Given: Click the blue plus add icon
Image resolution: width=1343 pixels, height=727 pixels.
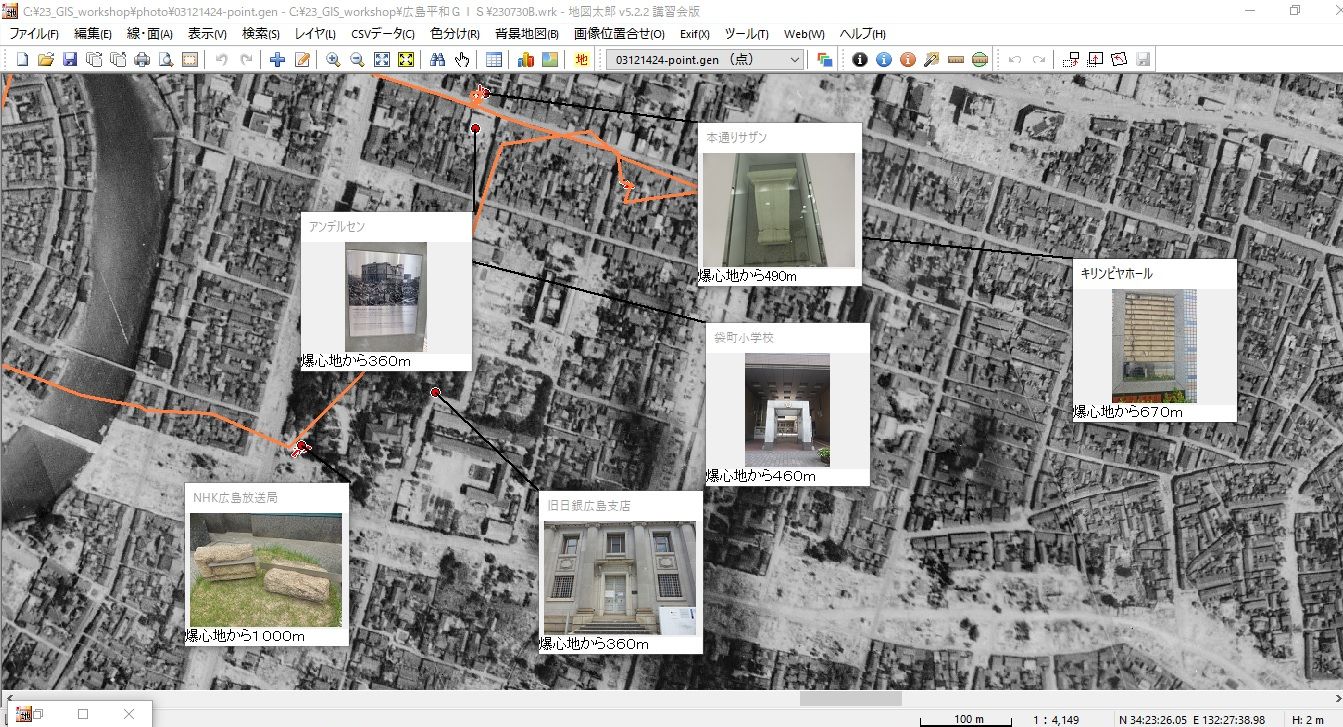Looking at the screenshot, I should pyautogui.click(x=278, y=60).
